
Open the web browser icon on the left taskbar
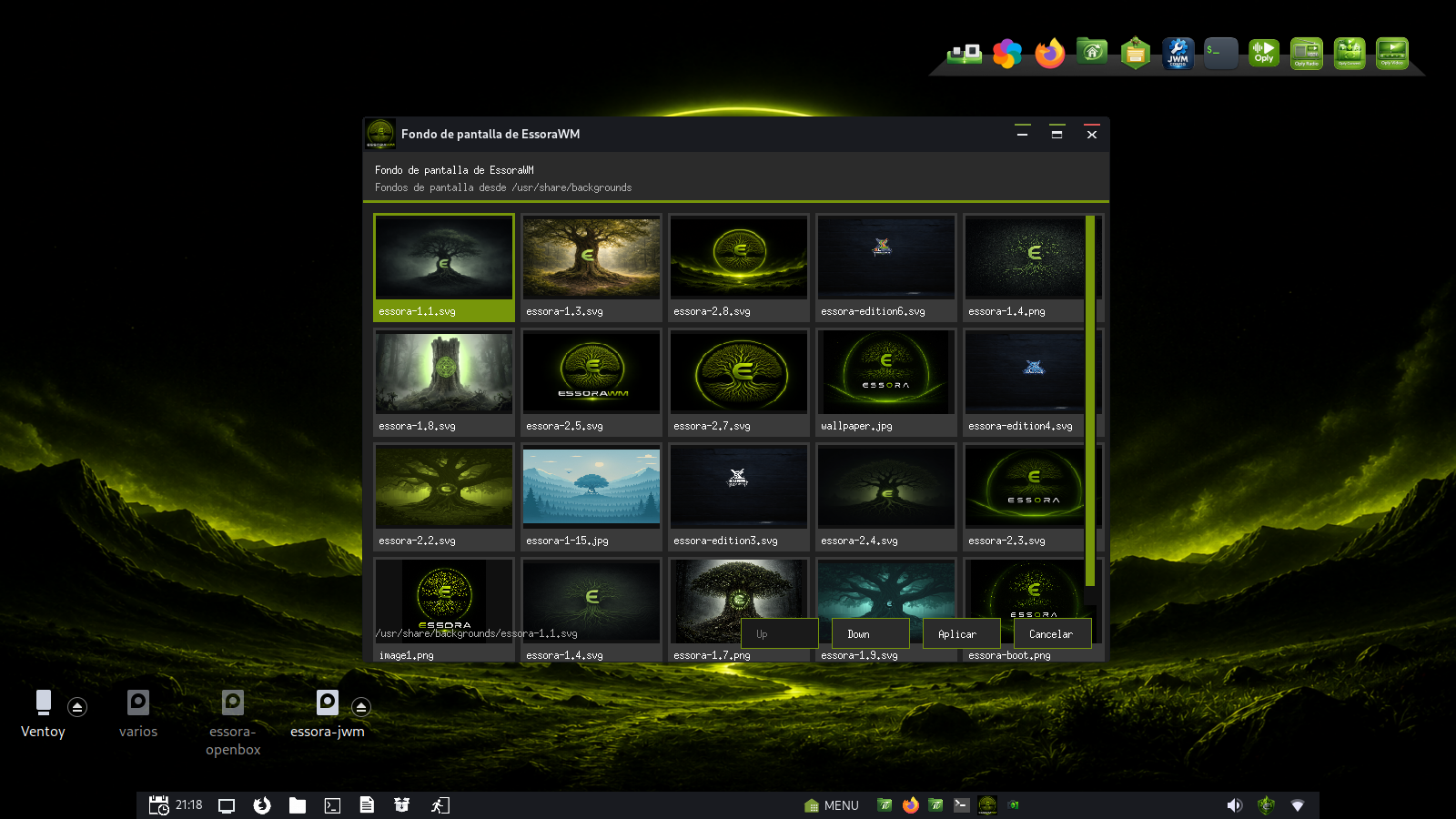(x=262, y=805)
